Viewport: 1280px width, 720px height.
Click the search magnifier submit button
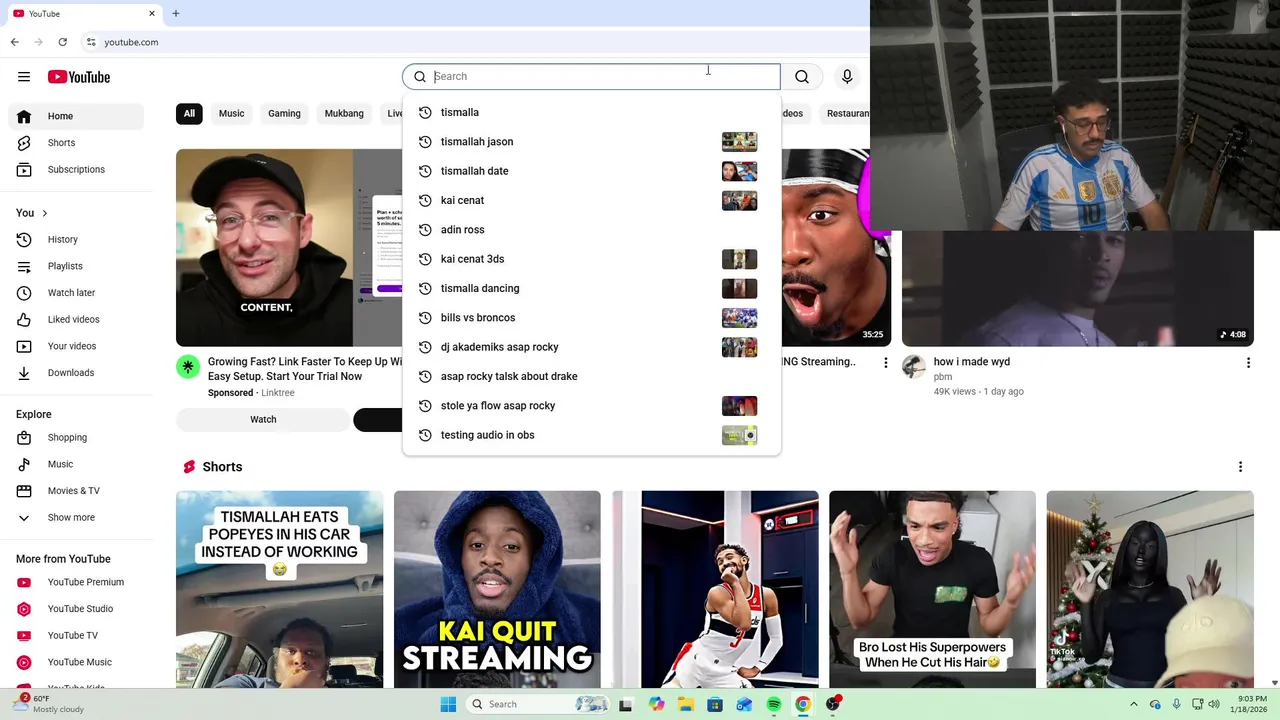pyautogui.click(x=802, y=77)
